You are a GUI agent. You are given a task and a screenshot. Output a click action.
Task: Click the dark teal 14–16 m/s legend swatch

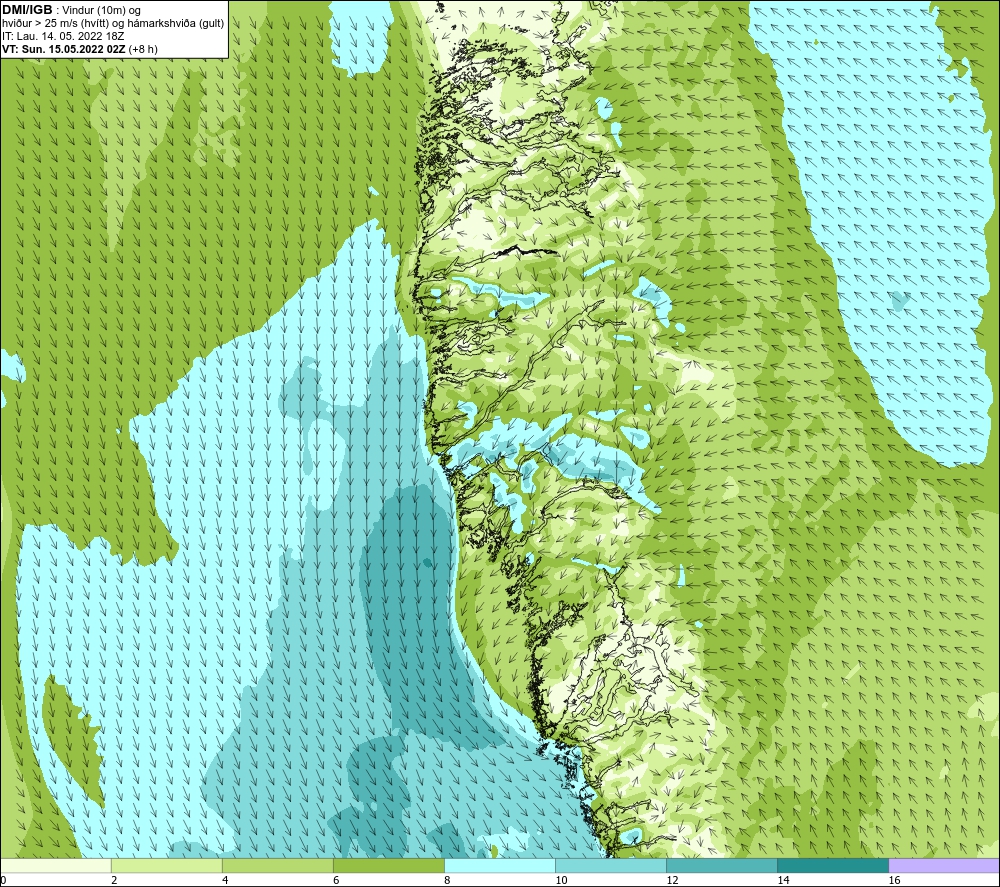click(832, 865)
